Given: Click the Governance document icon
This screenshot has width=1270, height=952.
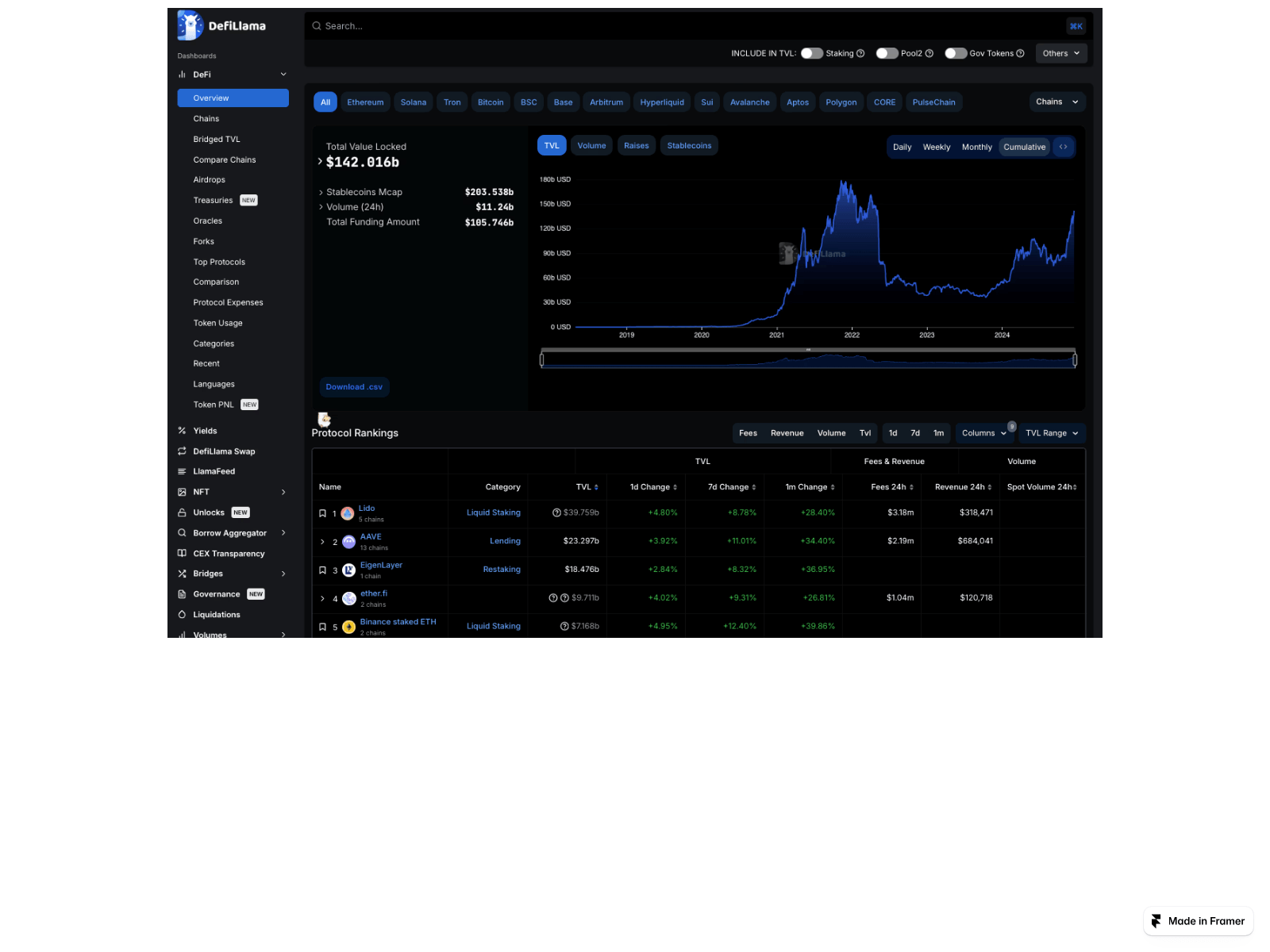Looking at the screenshot, I should (182, 594).
